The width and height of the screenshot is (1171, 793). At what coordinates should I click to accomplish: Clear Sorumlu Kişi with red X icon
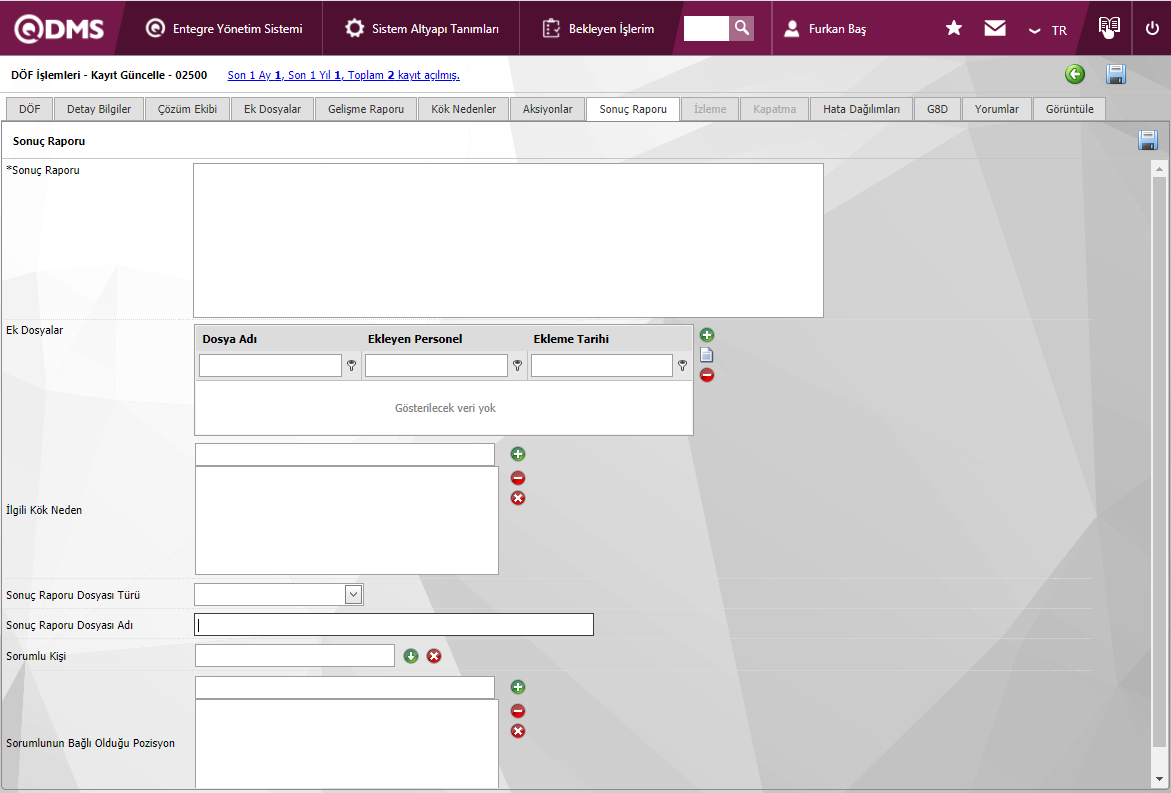(x=434, y=656)
